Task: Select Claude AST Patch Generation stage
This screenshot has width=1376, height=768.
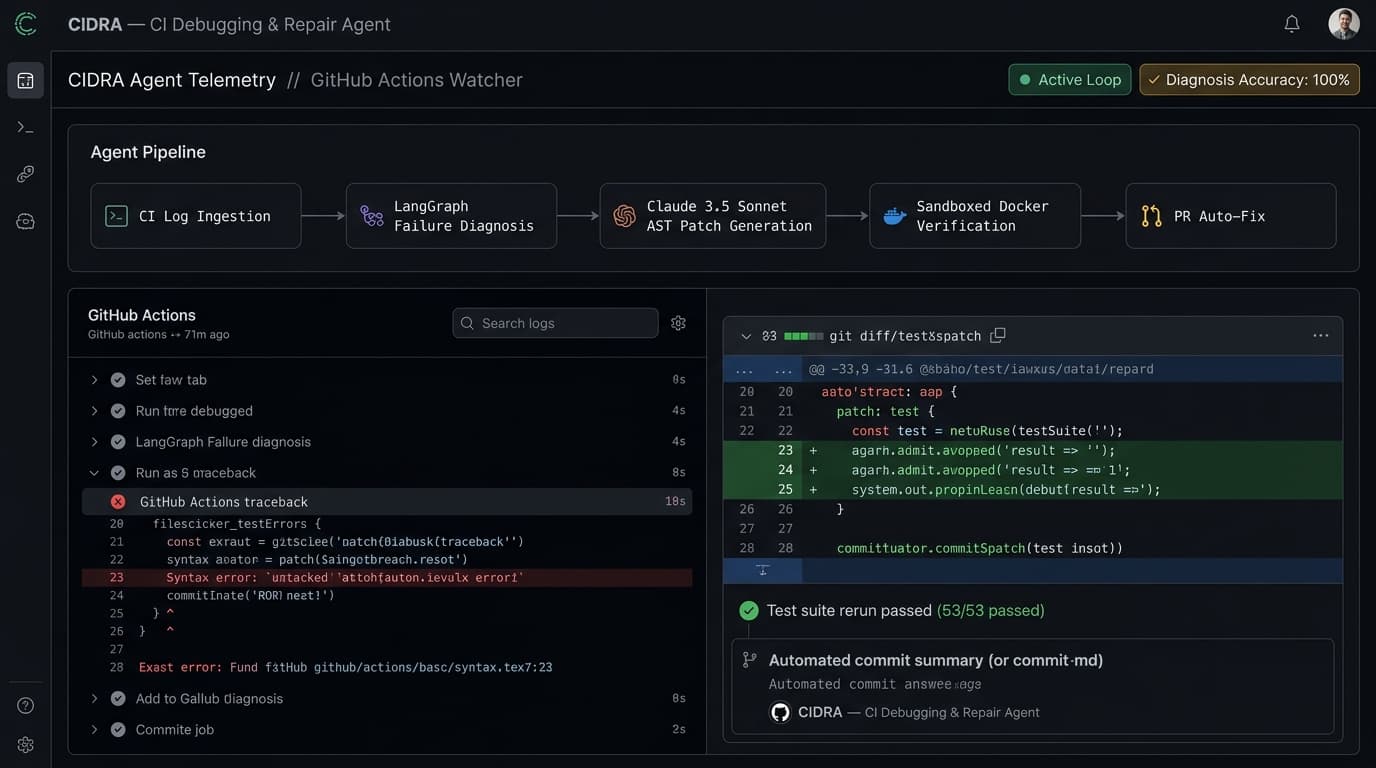Action: tap(713, 216)
